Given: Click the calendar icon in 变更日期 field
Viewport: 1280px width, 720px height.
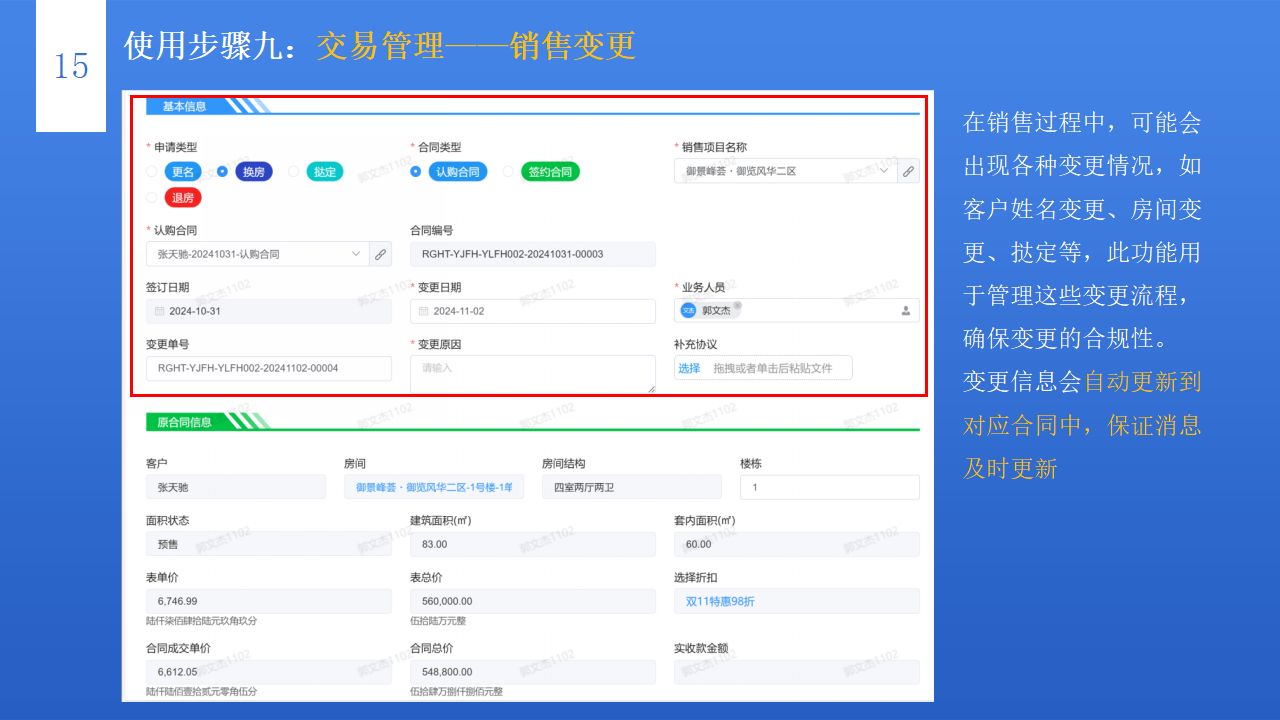Looking at the screenshot, I should pos(425,311).
